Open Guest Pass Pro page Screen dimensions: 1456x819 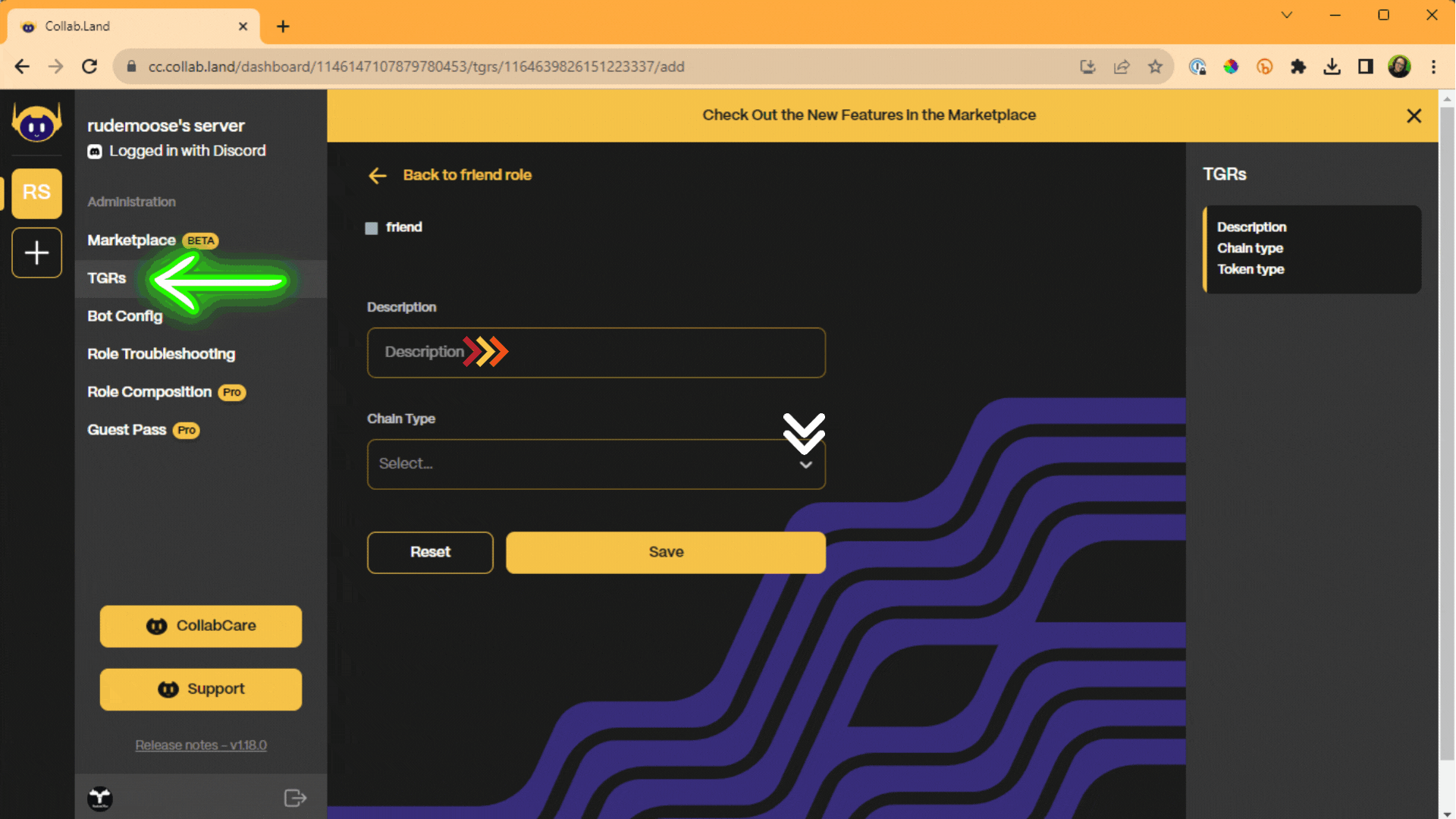point(143,430)
